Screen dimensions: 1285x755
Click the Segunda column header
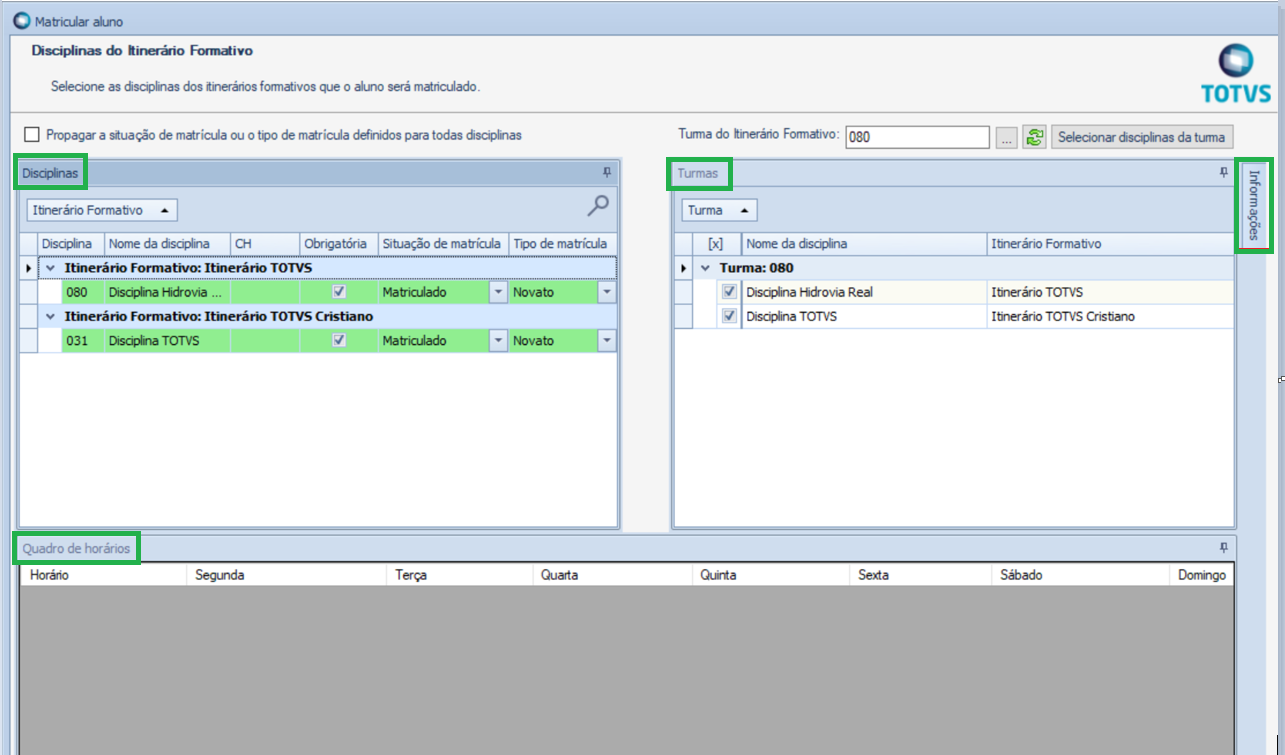[x=287, y=575]
